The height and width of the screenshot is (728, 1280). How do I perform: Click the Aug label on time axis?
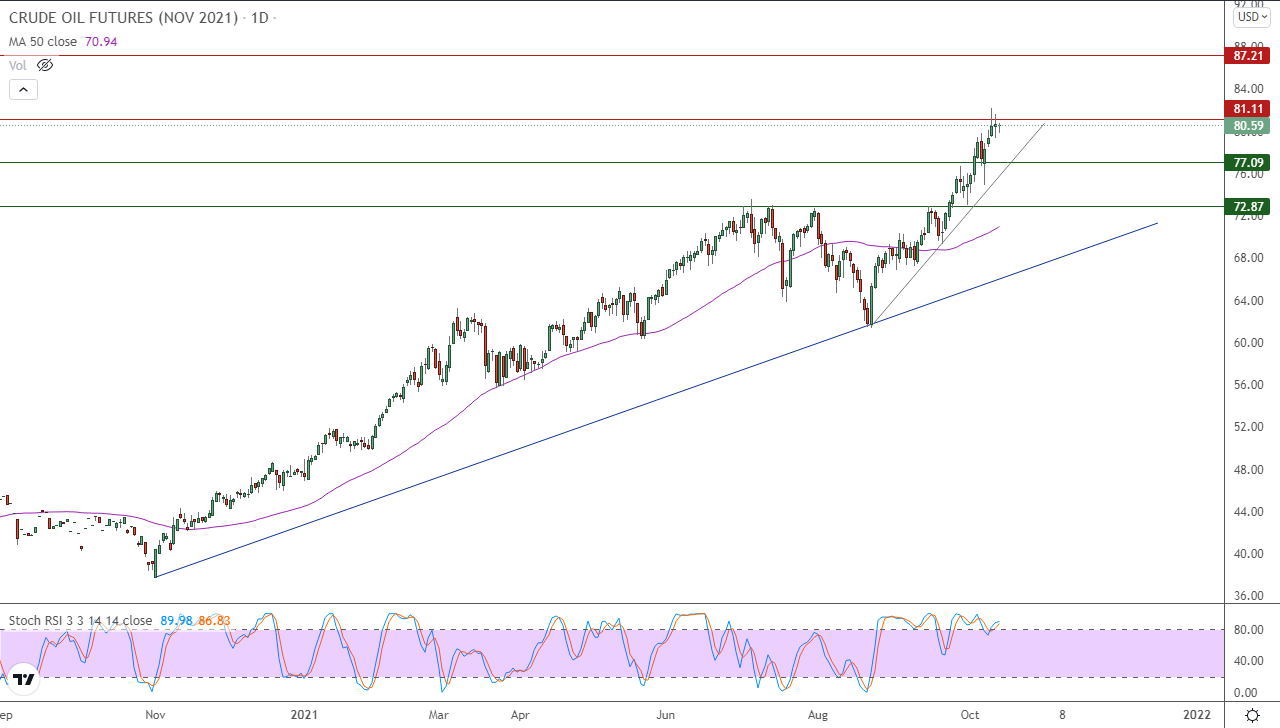(818, 715)
